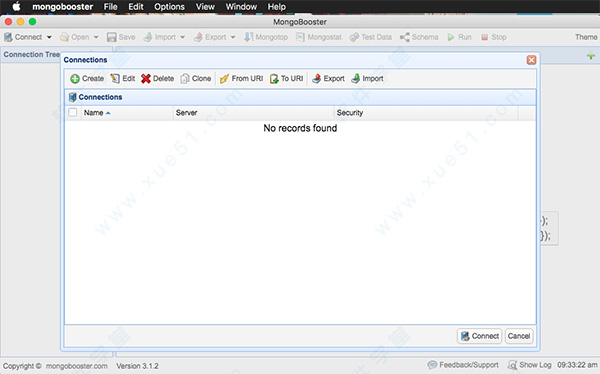Expand the Open dropdown arrow
Image resolution: width=600 pixels, height=374 pixels.
[96, 37]
